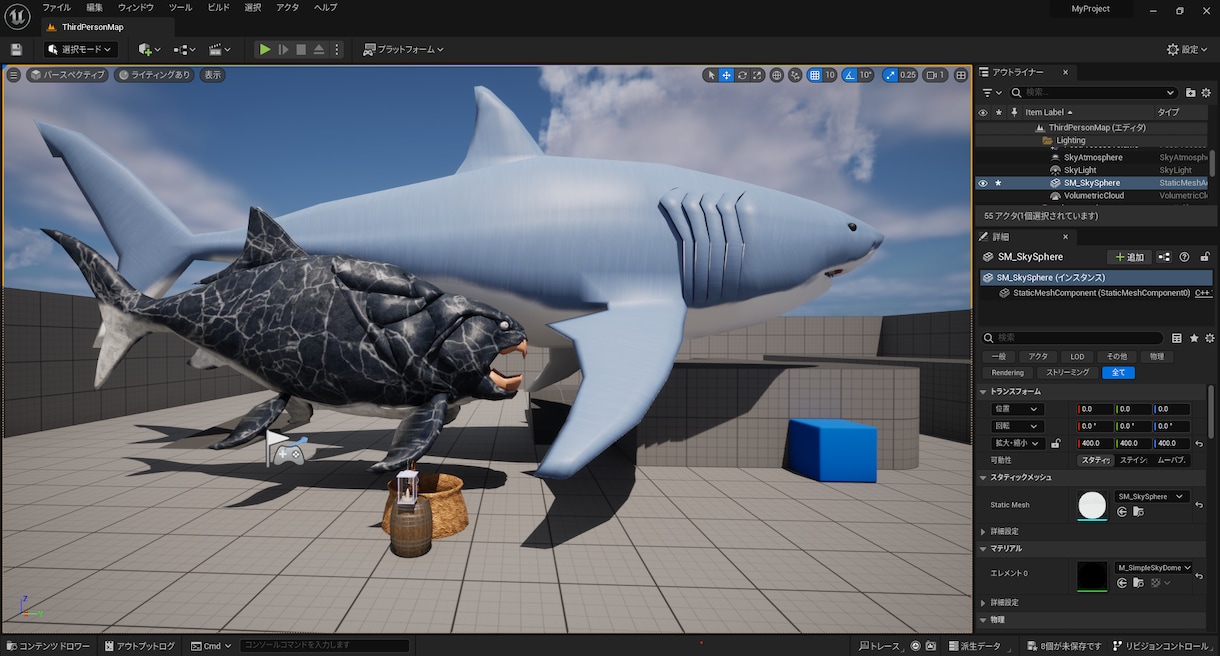Open Blueprint/add script icon in the Details panel
Viewport: 1220px width, 656px height.
coord(1165,257)
